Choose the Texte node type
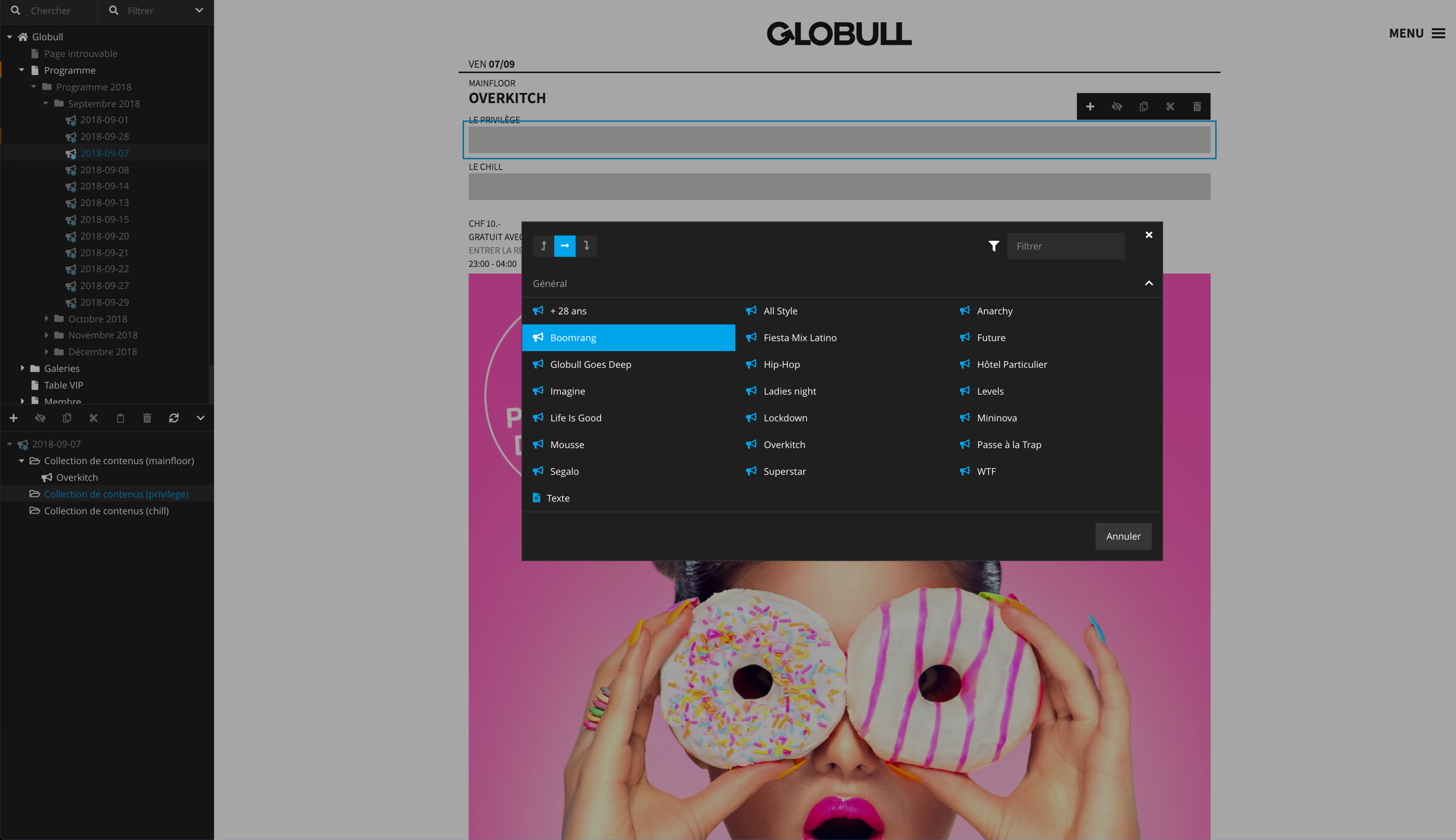 (x=628, y=498)
